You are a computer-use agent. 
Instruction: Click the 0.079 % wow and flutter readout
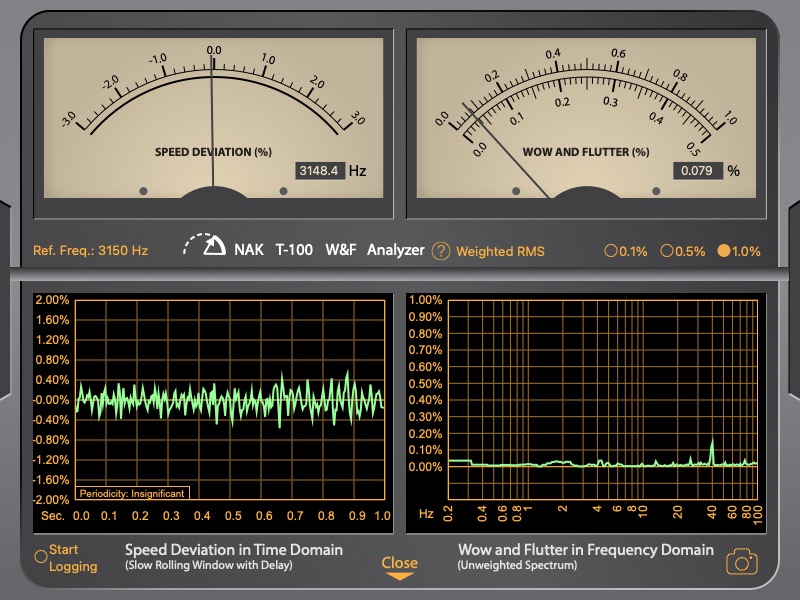click(697, 171)
